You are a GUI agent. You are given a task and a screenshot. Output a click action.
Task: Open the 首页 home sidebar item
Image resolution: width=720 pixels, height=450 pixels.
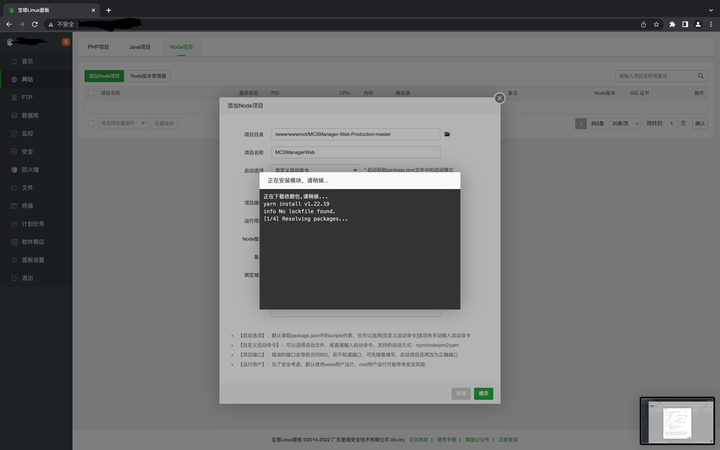36,62
